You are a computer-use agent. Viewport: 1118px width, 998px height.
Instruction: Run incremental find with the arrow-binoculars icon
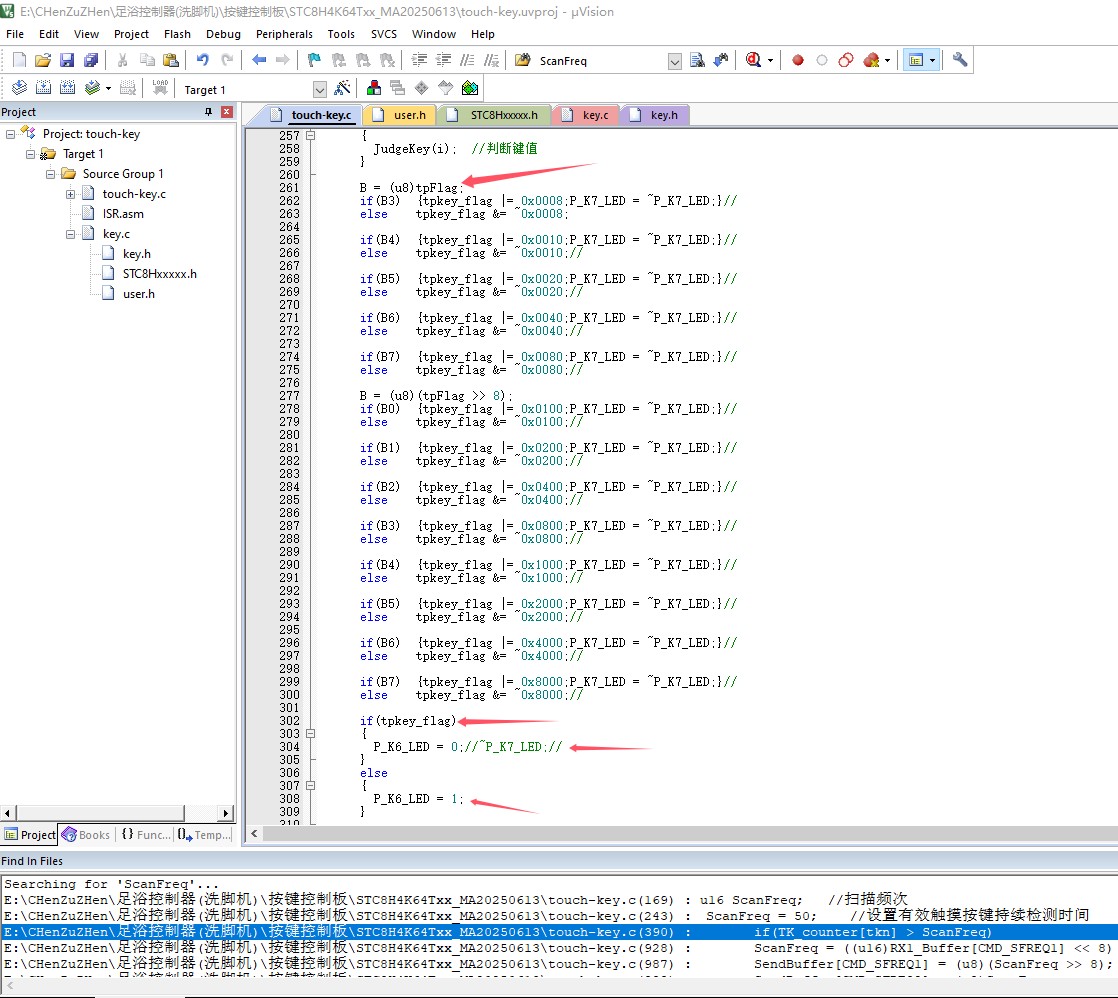tap(721, 61)
